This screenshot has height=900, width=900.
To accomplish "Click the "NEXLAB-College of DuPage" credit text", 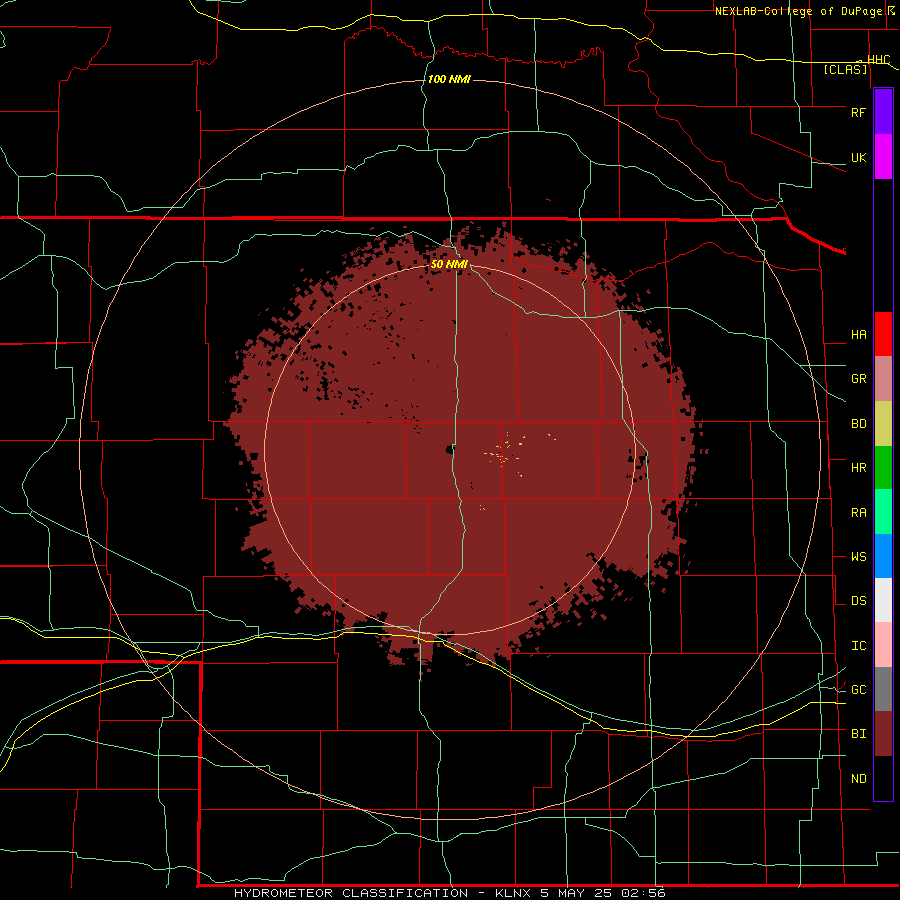I will click(x=798, y=11).
